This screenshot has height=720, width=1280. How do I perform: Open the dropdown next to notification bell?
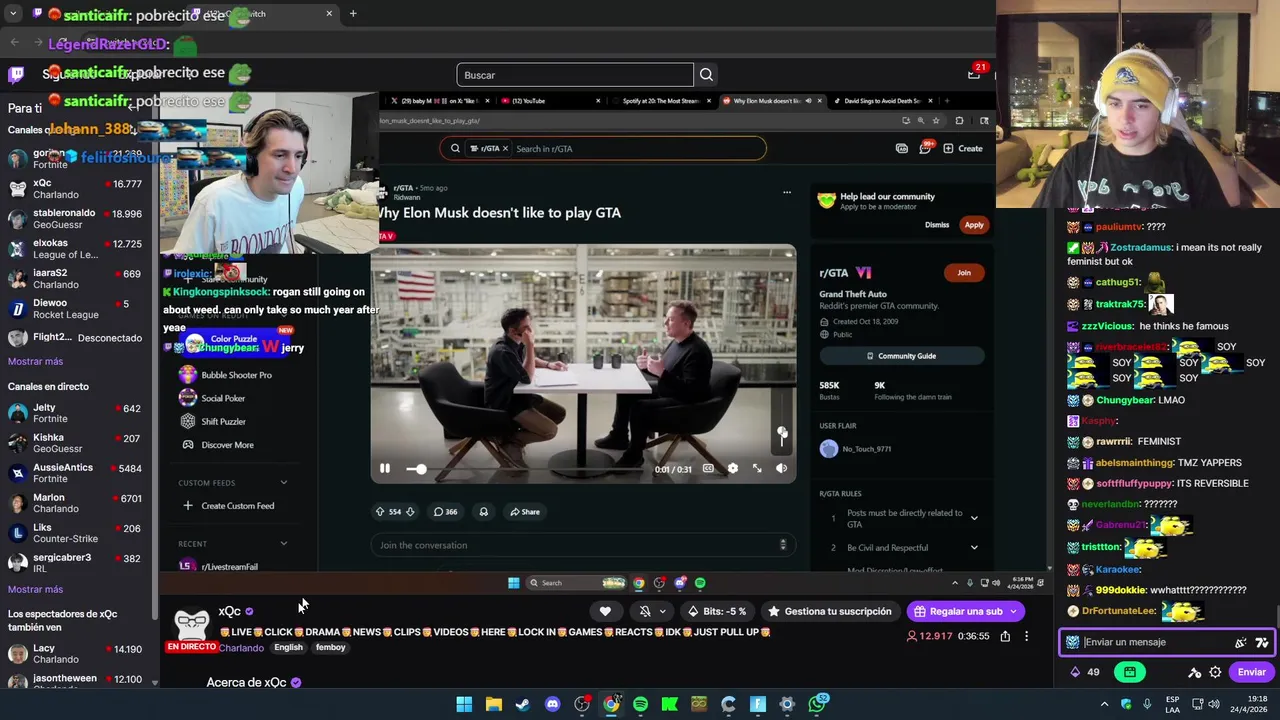click(662, 611)
